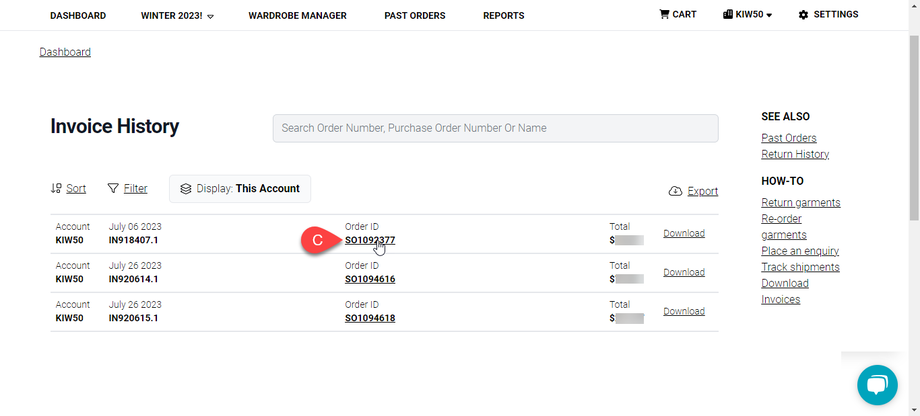Open the Reports menu item
Image resolution: width=920 pixels, height=416 pixels.
(x=503, y=16)
